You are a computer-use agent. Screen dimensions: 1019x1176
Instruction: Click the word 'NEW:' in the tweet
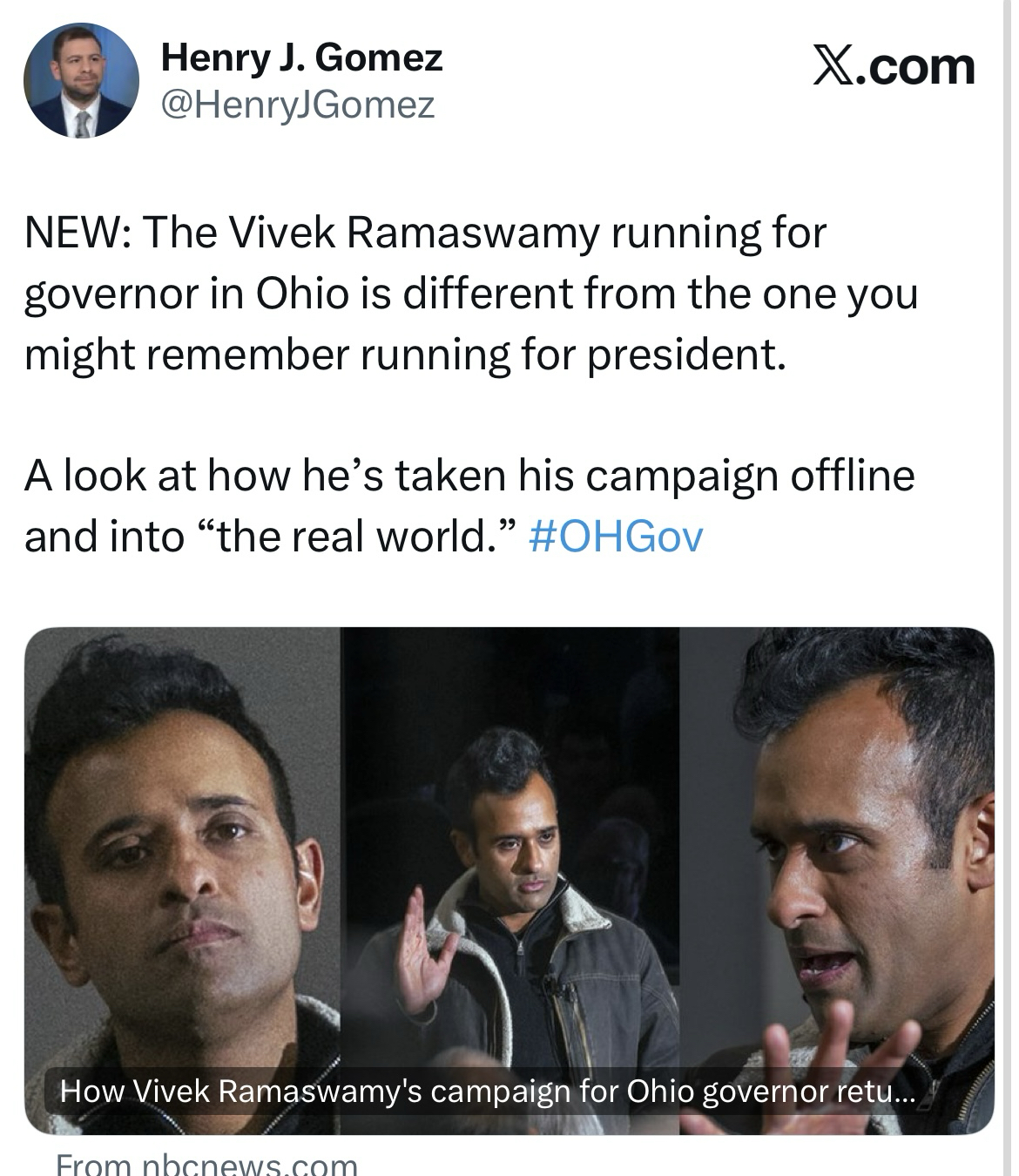(x=77, y=233)
